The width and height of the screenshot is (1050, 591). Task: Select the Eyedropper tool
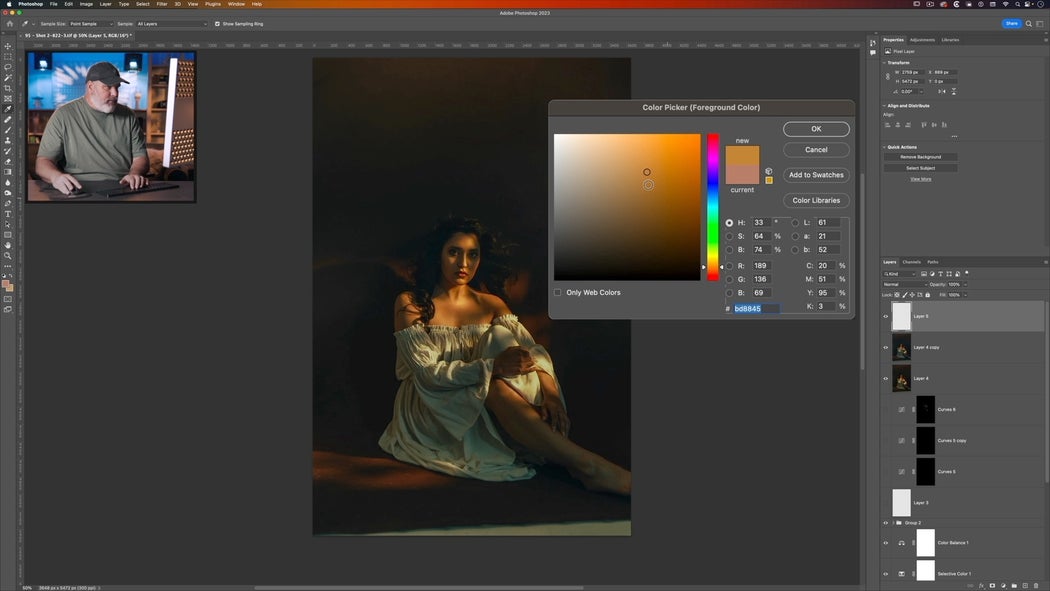tap(6, 107)
